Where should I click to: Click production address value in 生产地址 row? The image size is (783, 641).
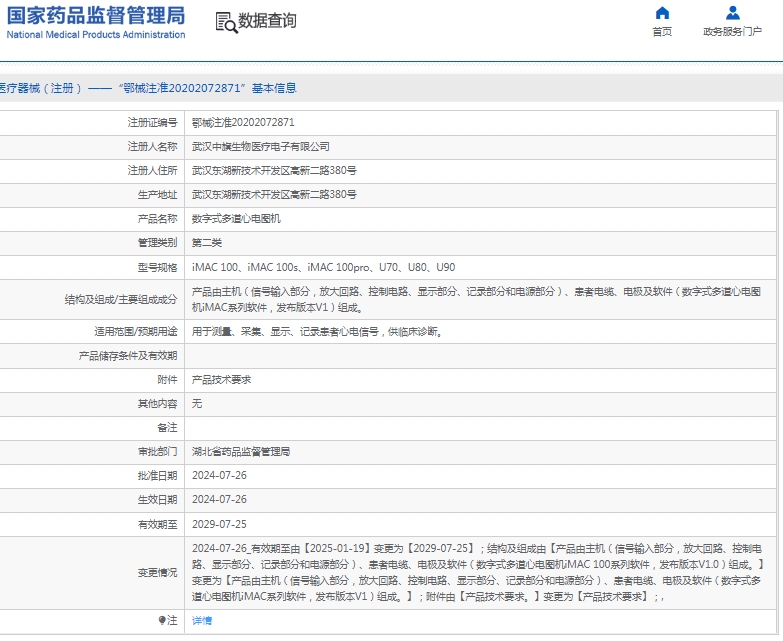tap(274, 195)
